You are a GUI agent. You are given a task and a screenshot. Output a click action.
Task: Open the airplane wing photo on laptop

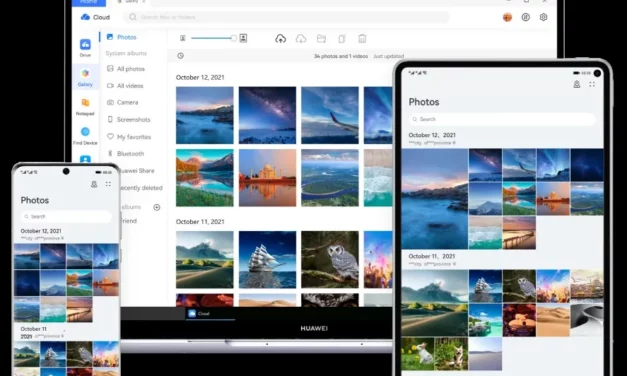point(330,115)
